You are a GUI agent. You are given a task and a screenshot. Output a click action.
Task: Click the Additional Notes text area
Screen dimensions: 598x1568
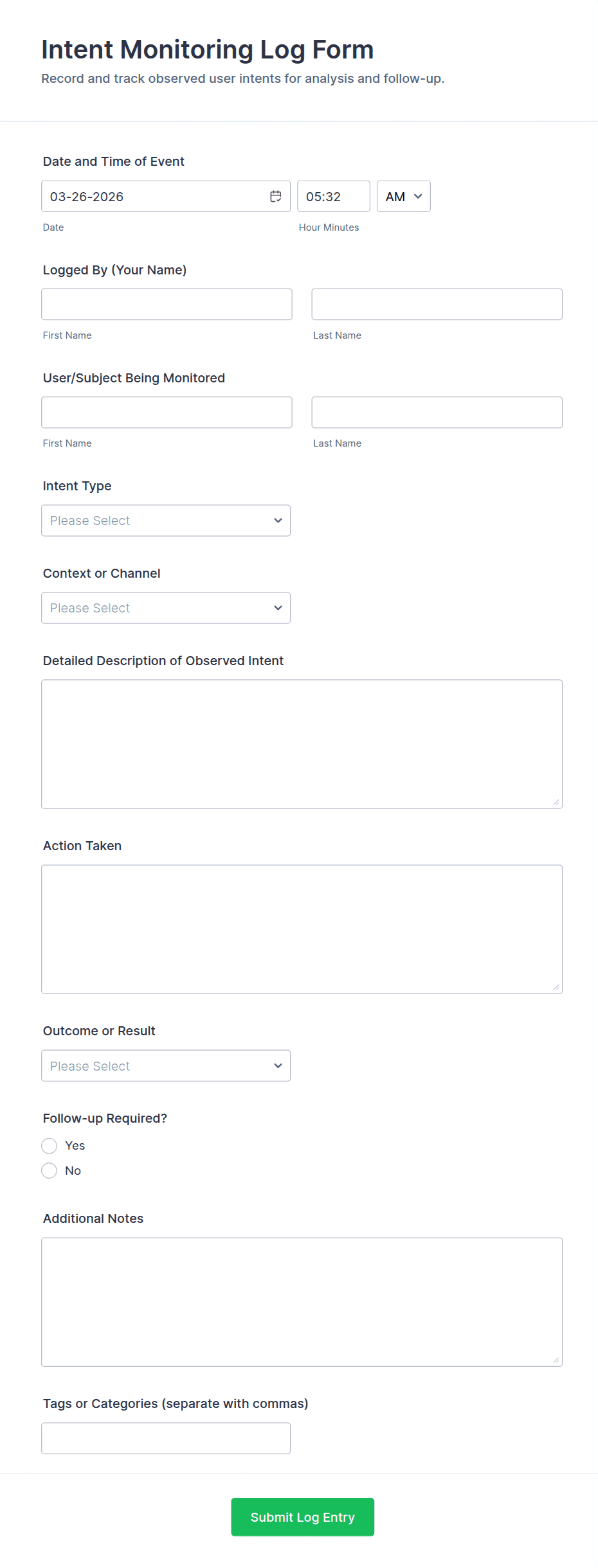tap(302, 1302)
